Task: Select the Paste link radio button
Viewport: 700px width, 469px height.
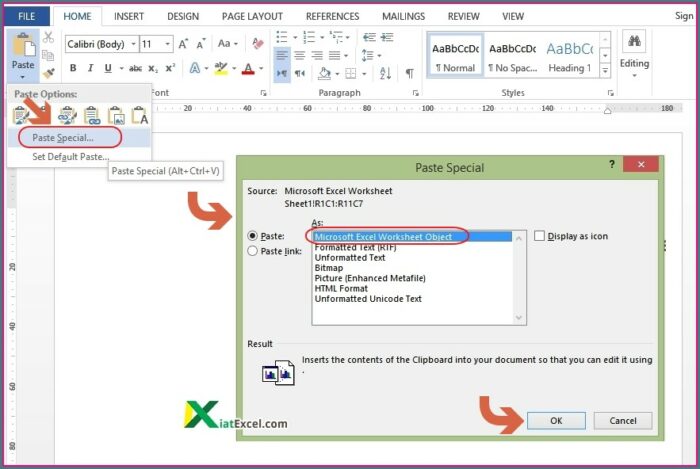Action: point(253,251)
